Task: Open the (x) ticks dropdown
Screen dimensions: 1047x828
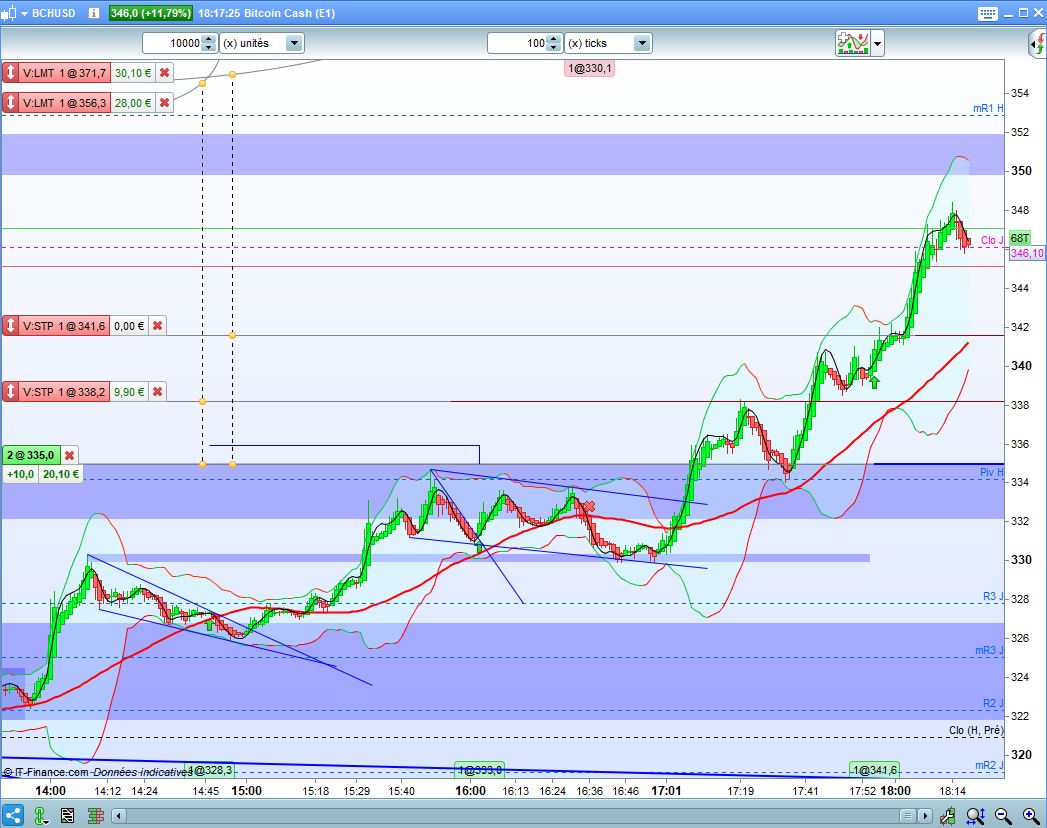Action: coord(641,43)
